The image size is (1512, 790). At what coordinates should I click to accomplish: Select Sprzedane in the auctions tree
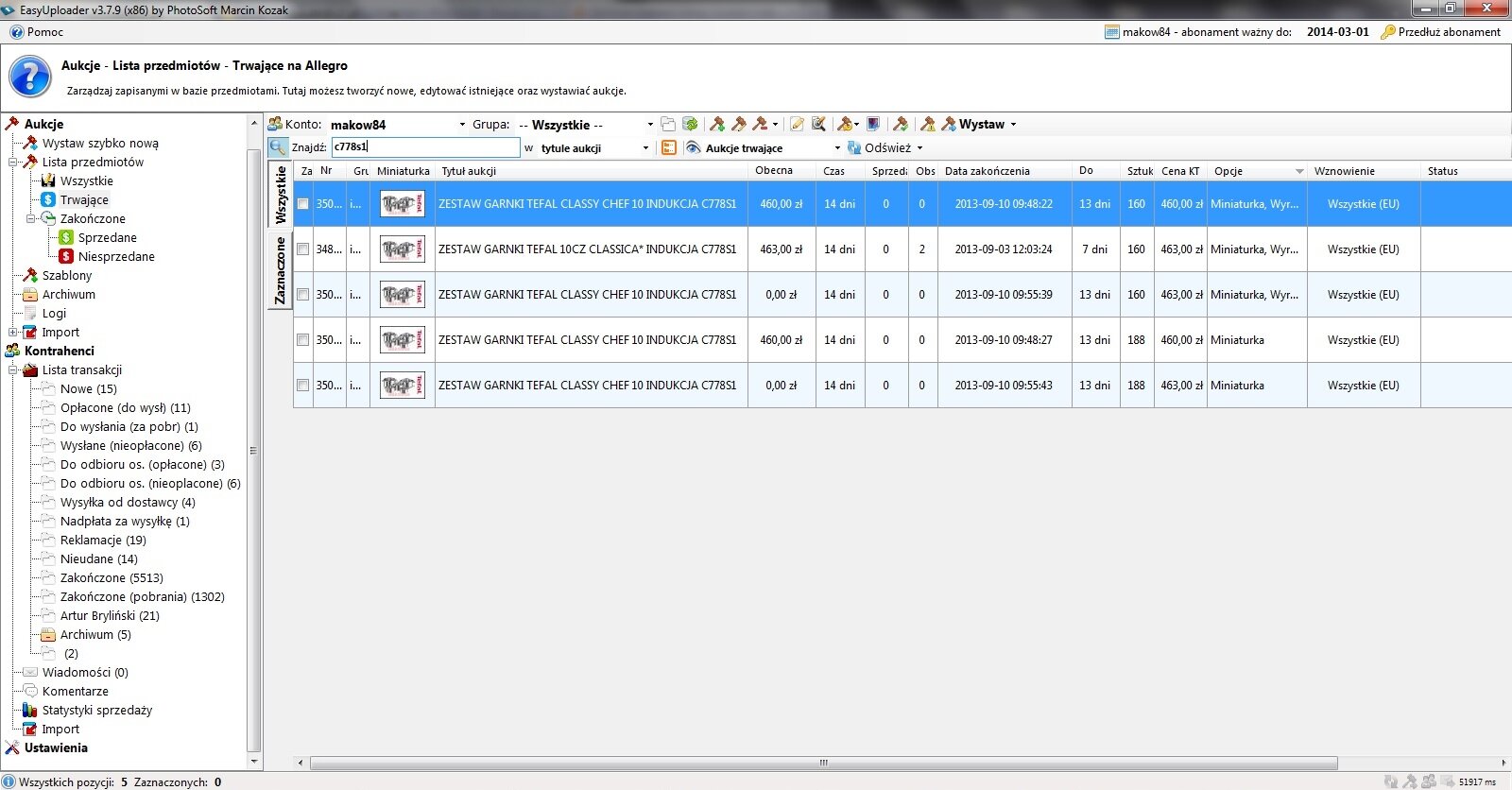click(107, 238)
